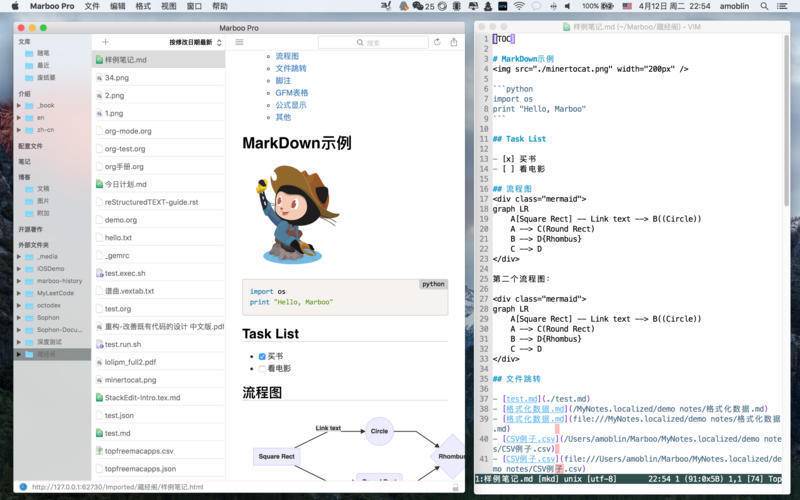Open Spotlight search magnifier icon
Screen dimensions: 800x500
pos(764,6)
